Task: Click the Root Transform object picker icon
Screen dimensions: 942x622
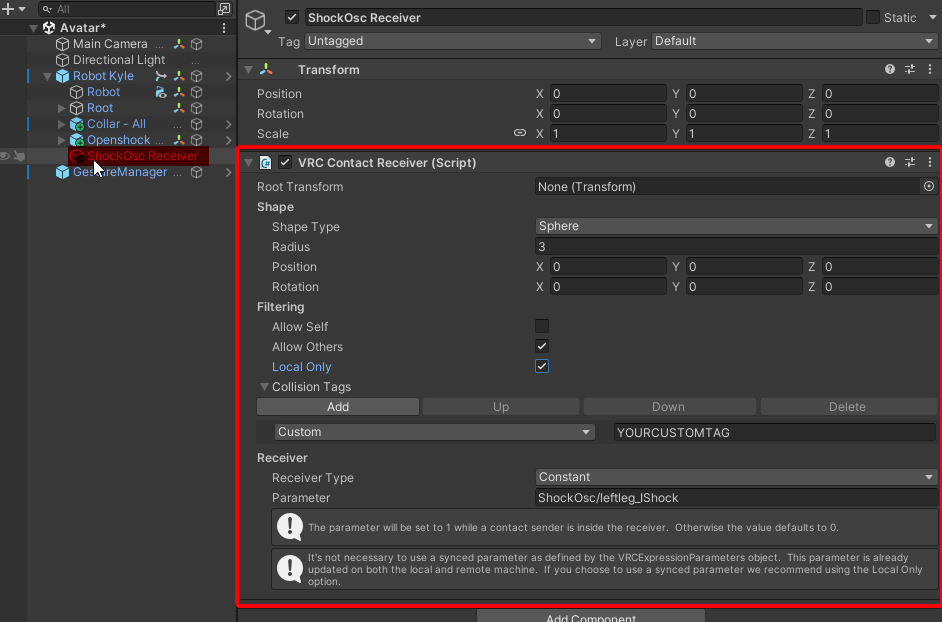Action: [929, 186]
